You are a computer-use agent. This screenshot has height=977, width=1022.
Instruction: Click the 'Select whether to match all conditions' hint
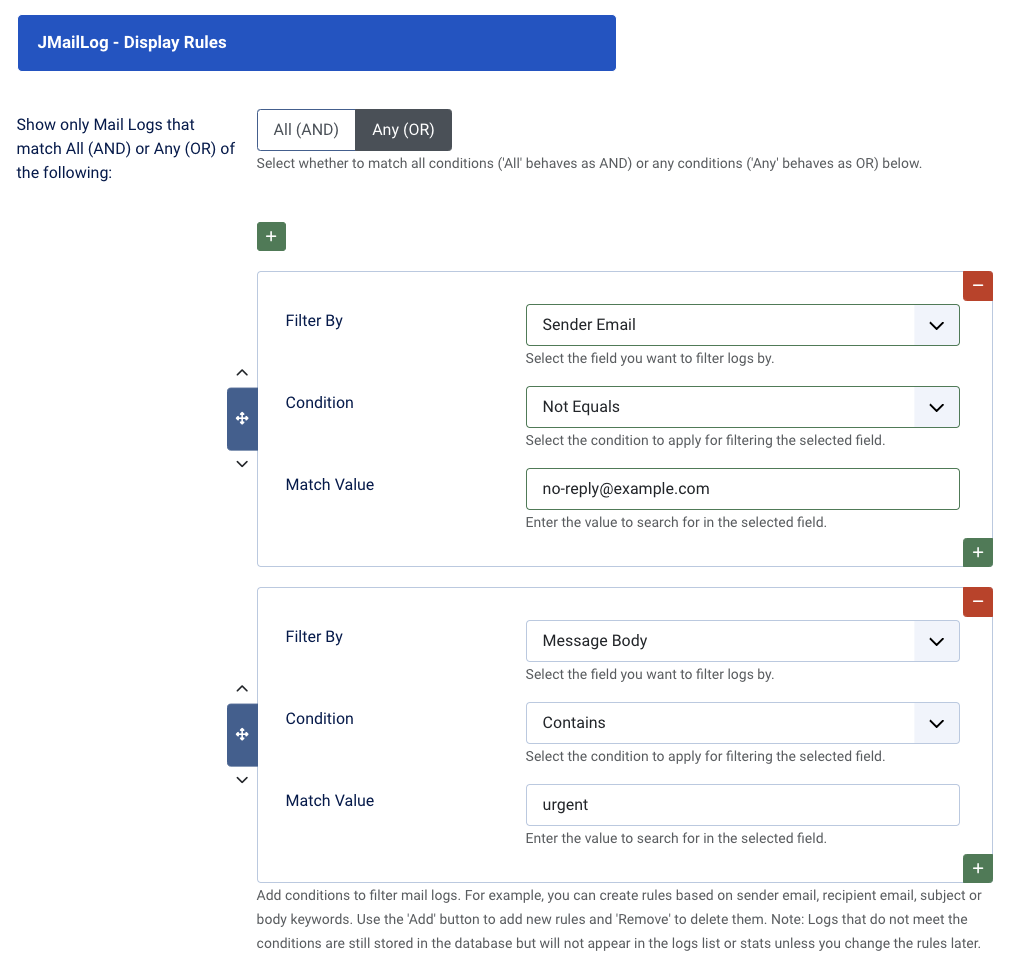click(589, 164)
